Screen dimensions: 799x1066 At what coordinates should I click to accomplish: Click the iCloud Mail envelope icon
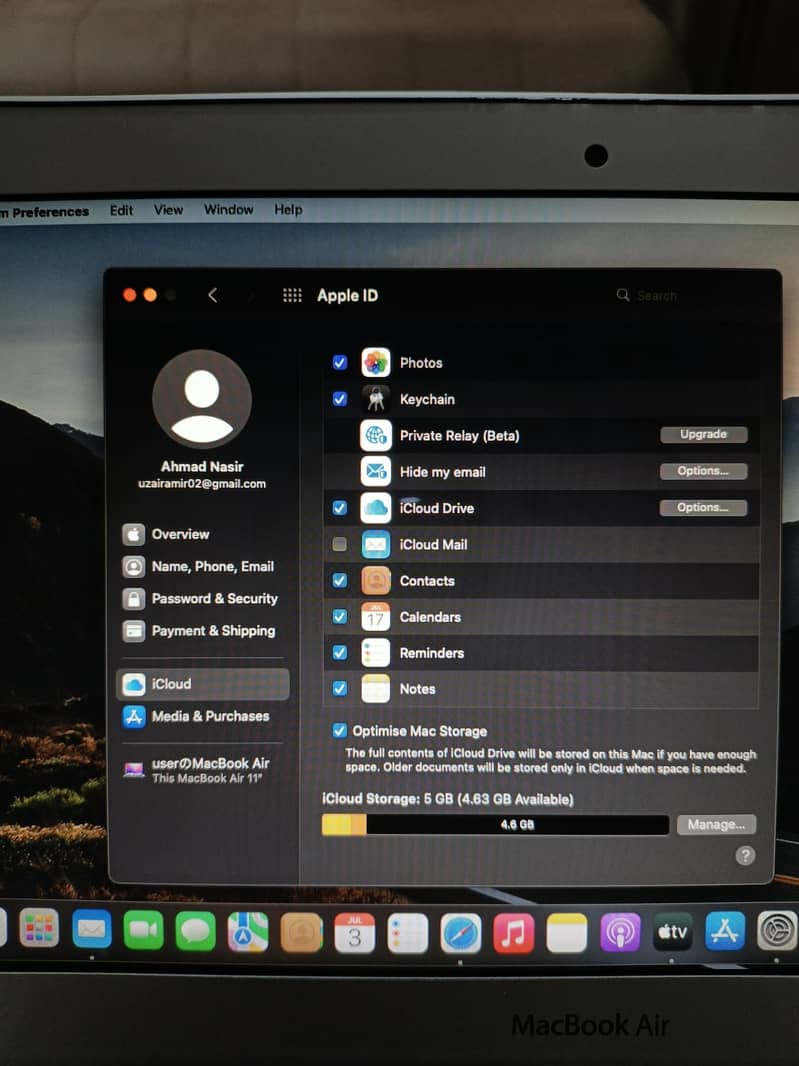click(375, 544)
